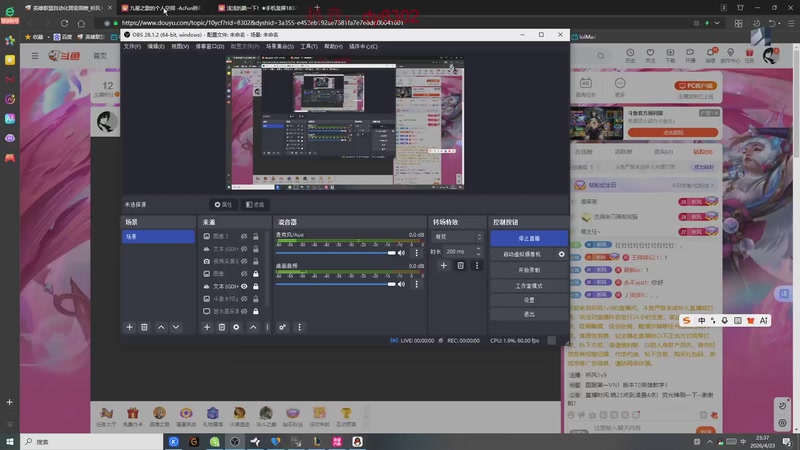Click Douyu search magnifier icon
Viewport: 800px width, 450px height.
click(x=601, y=56)
